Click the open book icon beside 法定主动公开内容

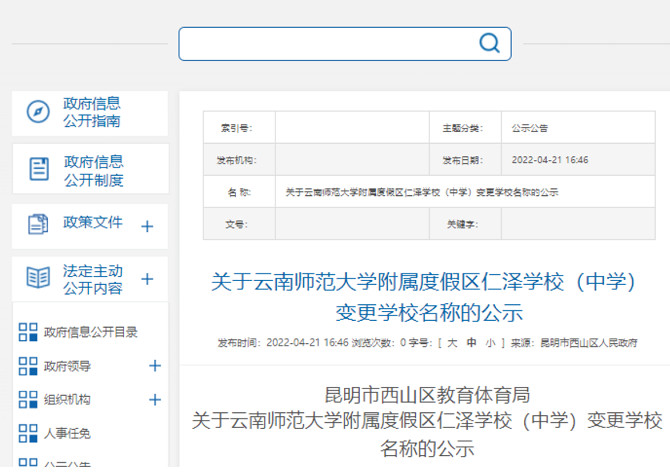[38, 277]
